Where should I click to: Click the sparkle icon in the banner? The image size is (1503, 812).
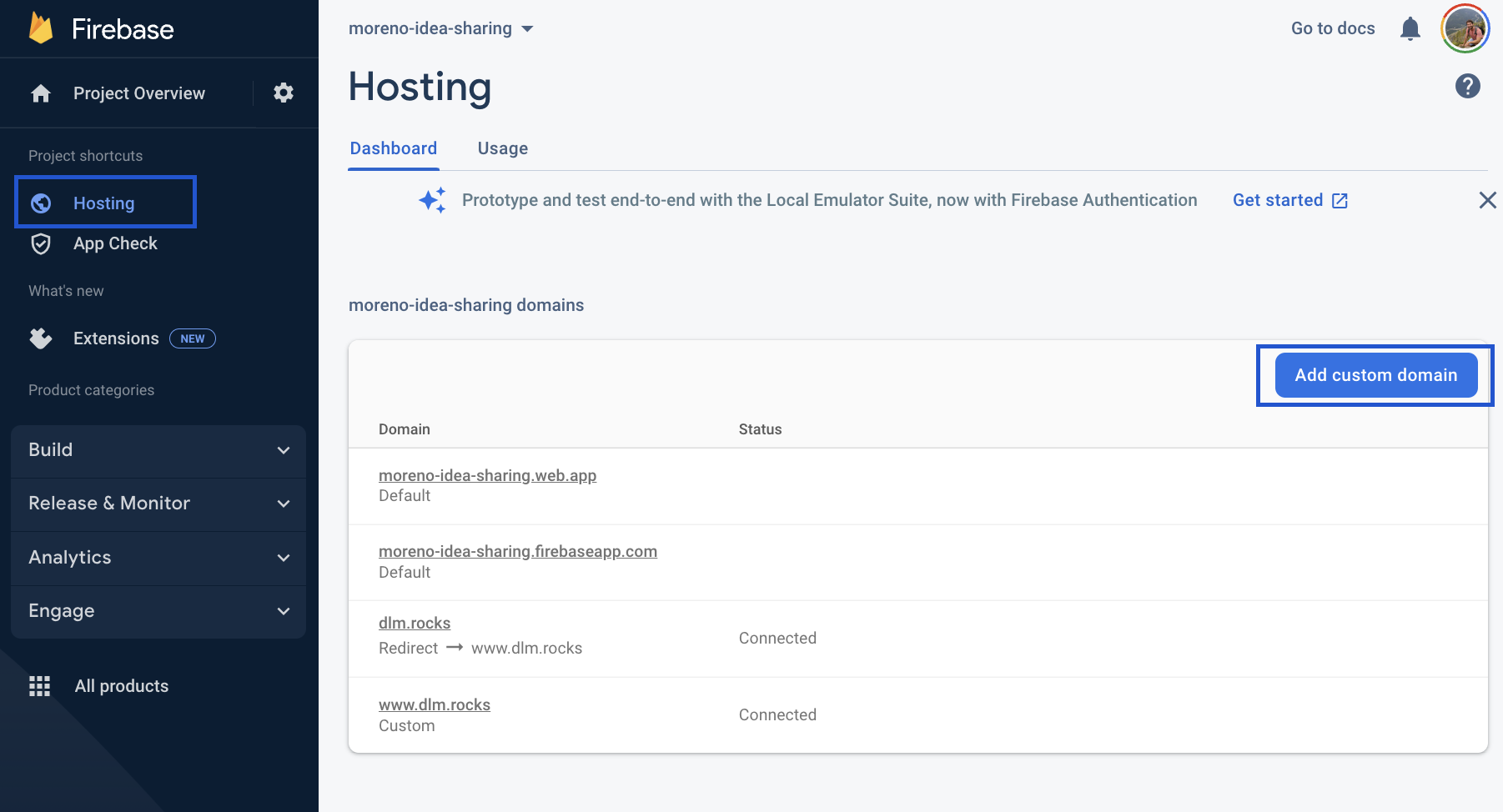[x=433, y=200]
